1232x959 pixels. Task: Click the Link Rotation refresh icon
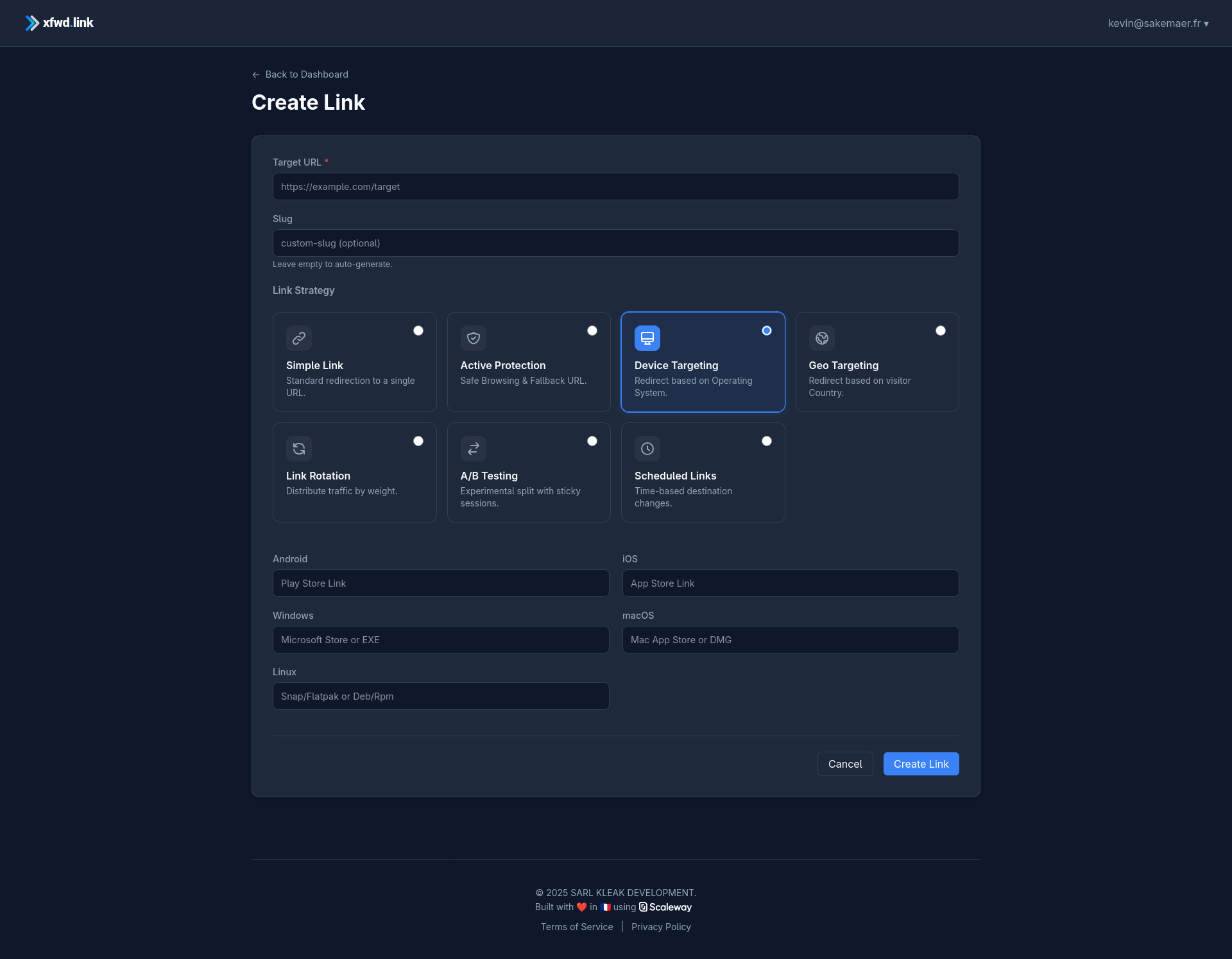pyautogui.click(x=299, y=449)
